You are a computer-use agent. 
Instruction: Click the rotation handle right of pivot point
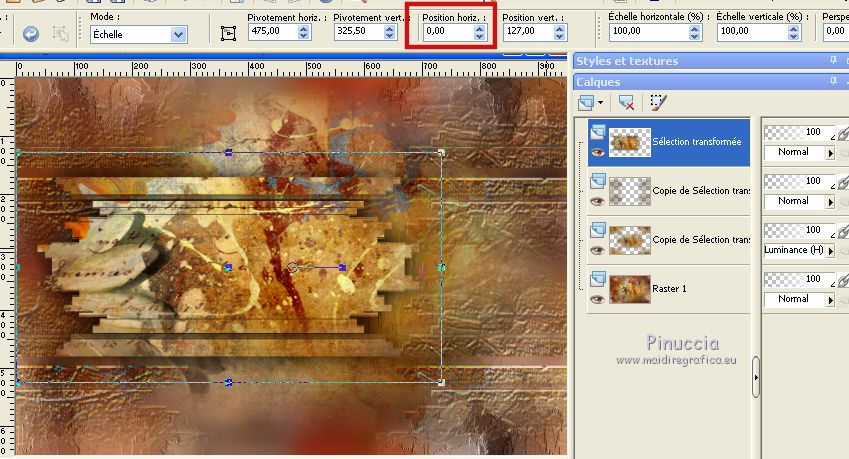[342, 267]
